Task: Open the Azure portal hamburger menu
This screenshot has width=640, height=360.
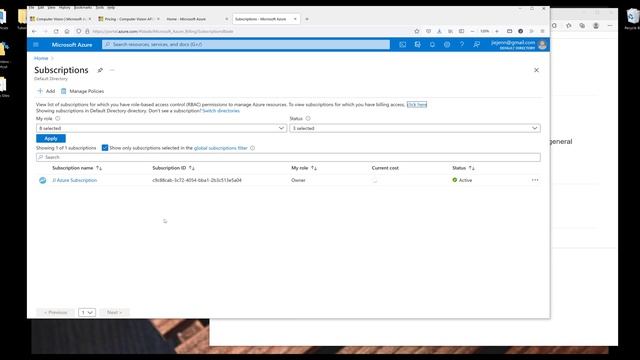Action: 36,44
